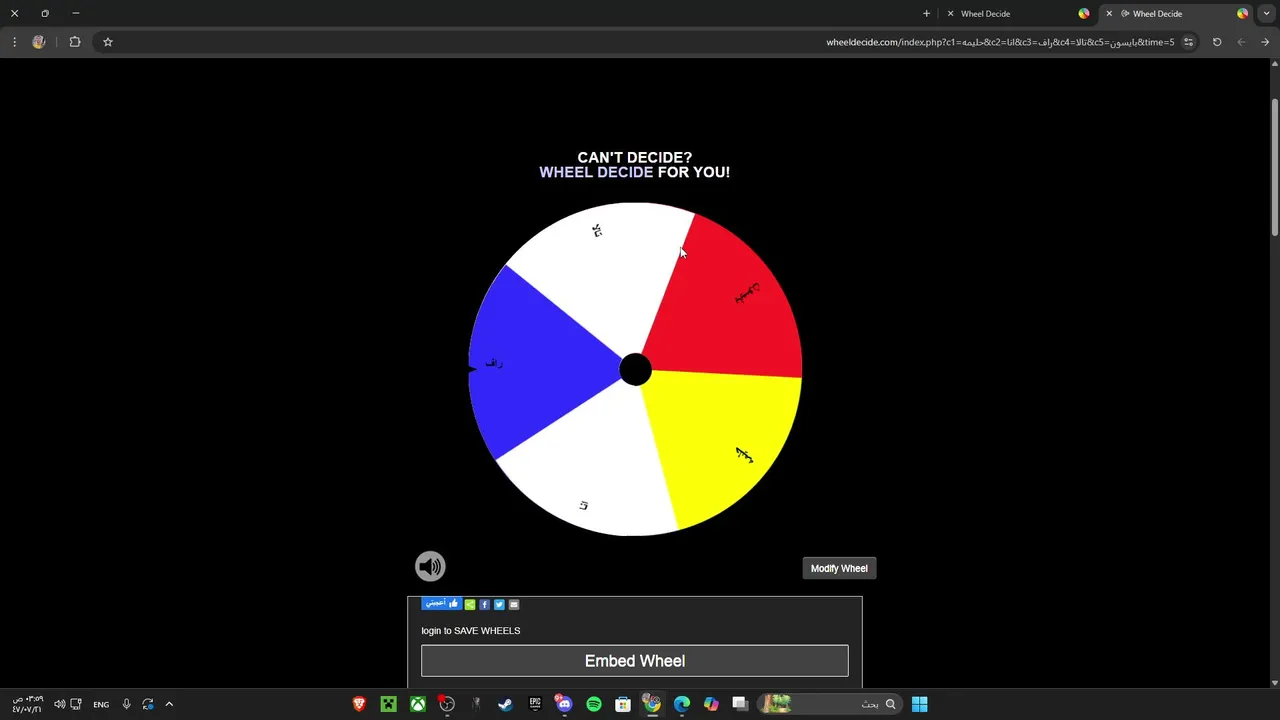
Task: Open OBS Studio from the taskbar
Action: click(447, 704)
